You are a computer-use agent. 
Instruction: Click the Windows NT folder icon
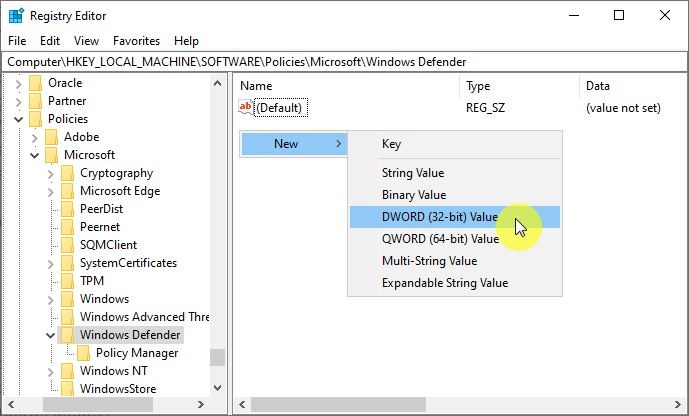coord(67,371)
